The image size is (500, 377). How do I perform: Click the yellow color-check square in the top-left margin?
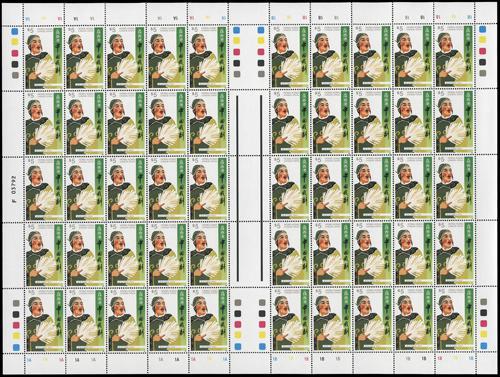coord(15,42)
